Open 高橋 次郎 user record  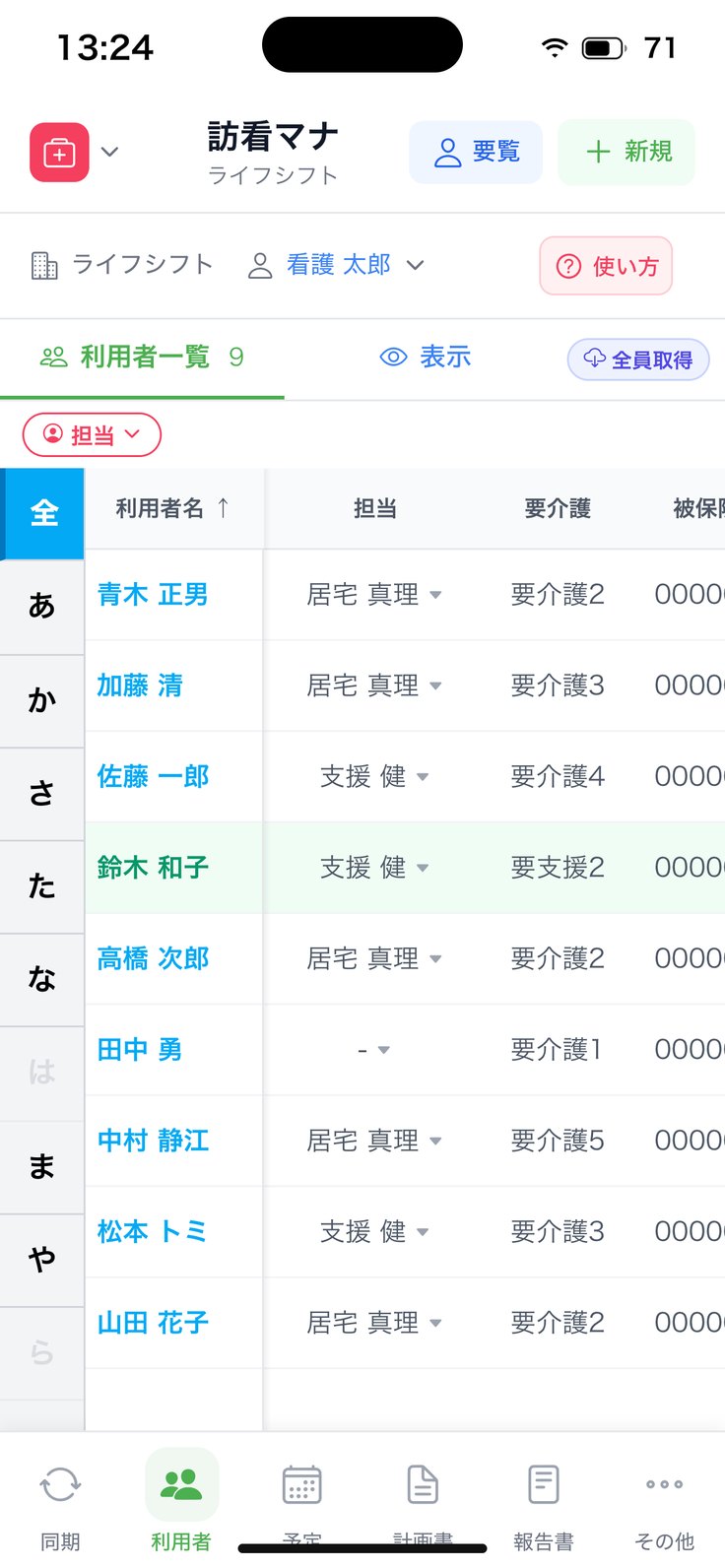[x=153, y=958]
